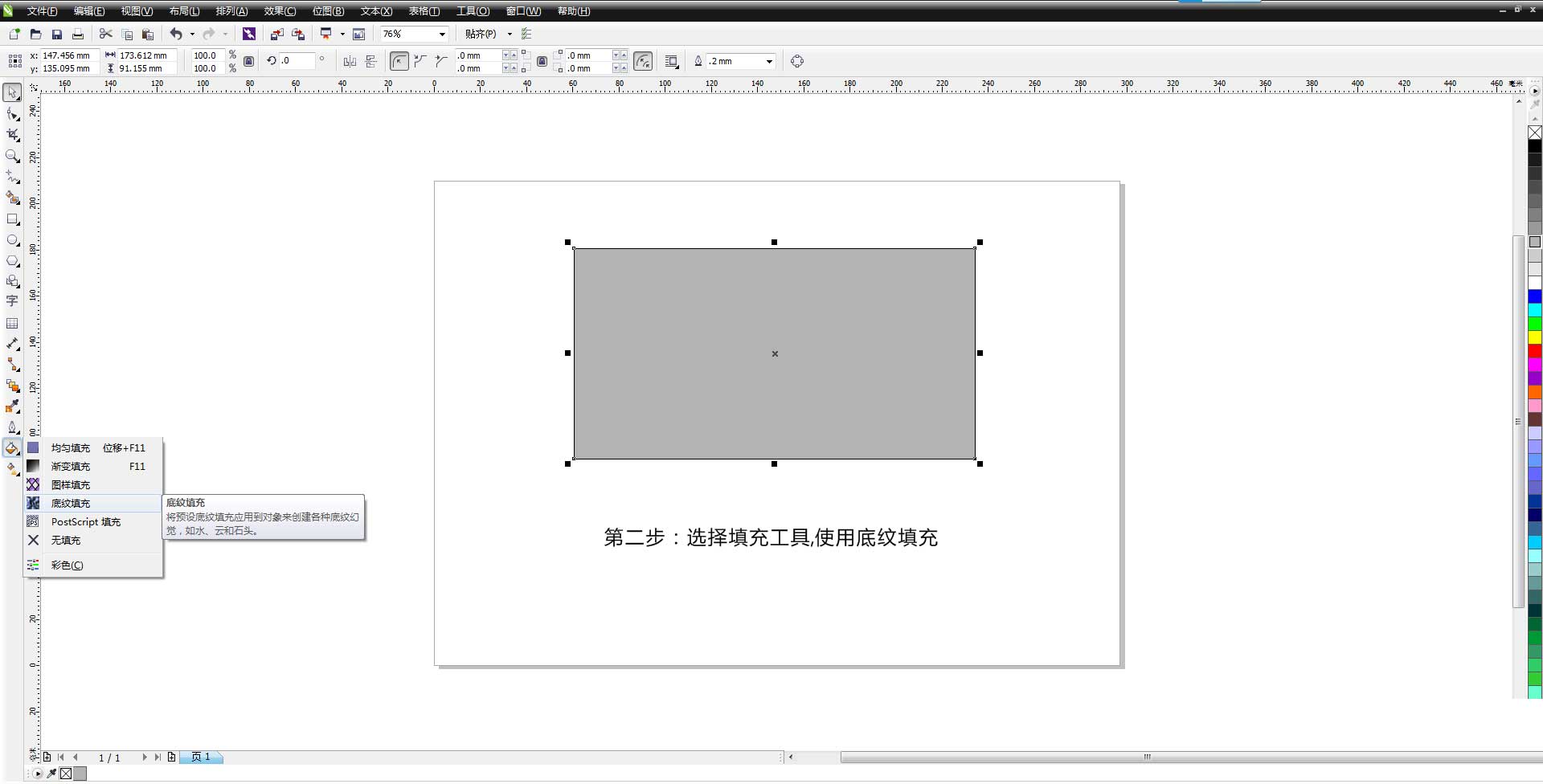Open the 效果(C) menu
Screen dimensions: 1543x784
click(x=280, y=11)
